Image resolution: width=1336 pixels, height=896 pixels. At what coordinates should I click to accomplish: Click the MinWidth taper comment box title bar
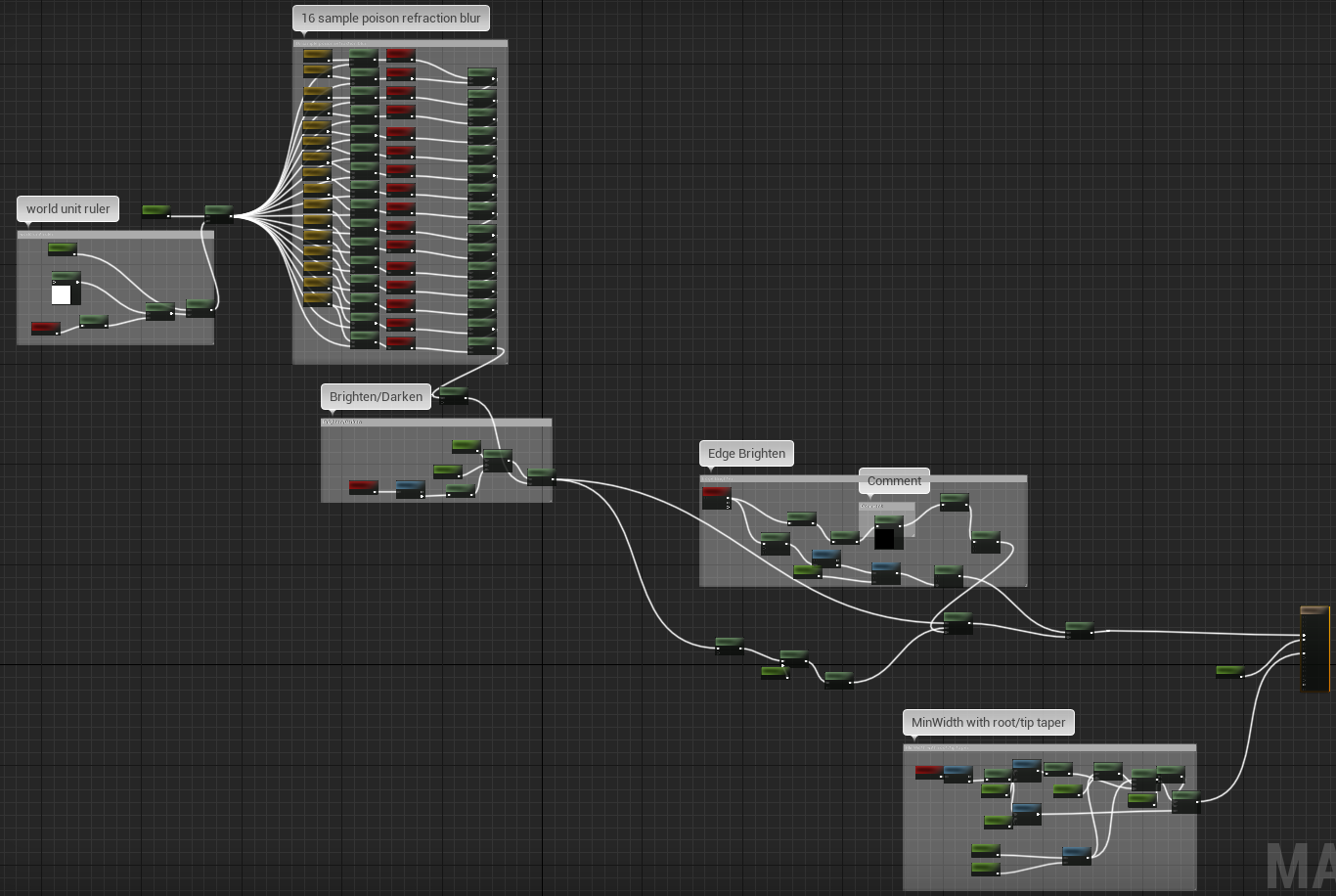[x=1049, y=748]
